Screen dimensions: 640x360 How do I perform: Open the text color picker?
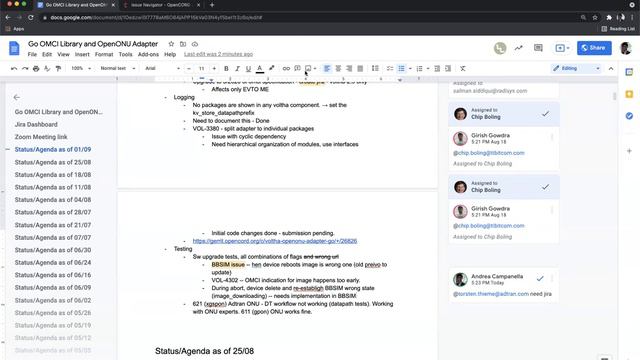tap(260, 69)
